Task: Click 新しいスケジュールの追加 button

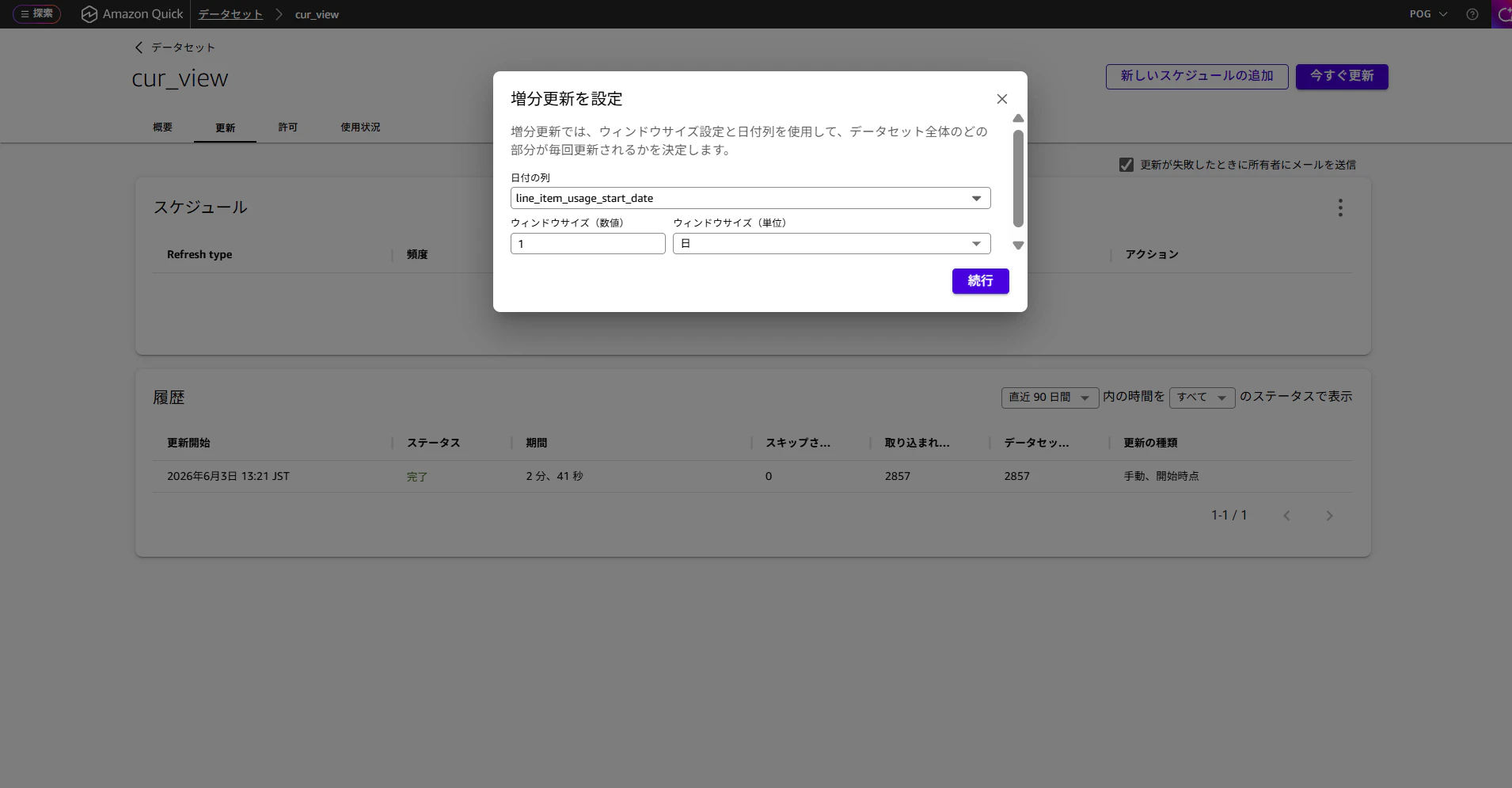Action: [x=1197, y=76]
